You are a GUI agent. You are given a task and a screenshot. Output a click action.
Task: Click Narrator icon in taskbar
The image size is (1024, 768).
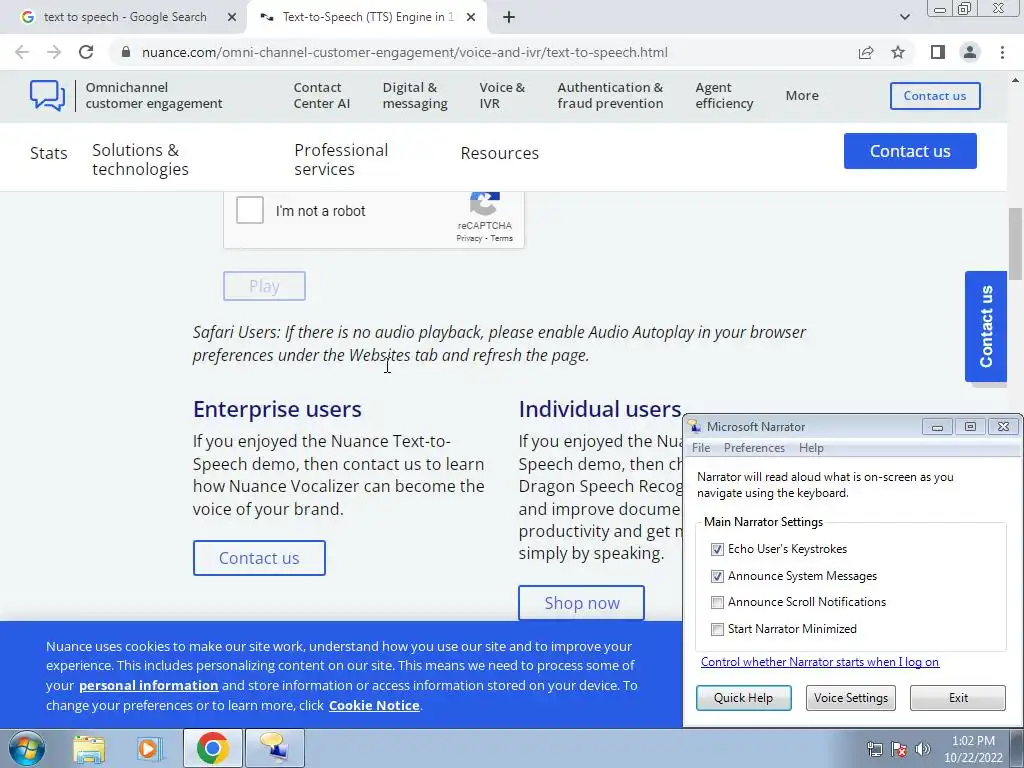275,748
